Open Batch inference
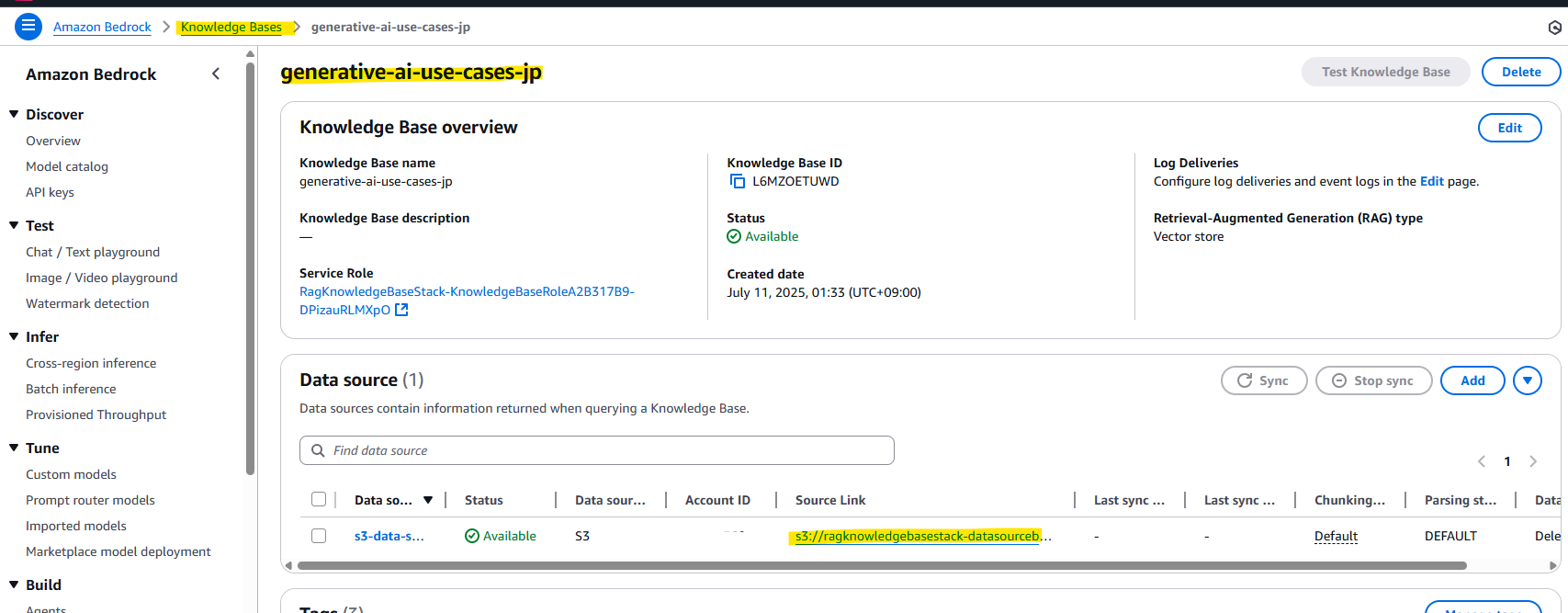This screenshot has width=1568, height=613. (71, 389)
